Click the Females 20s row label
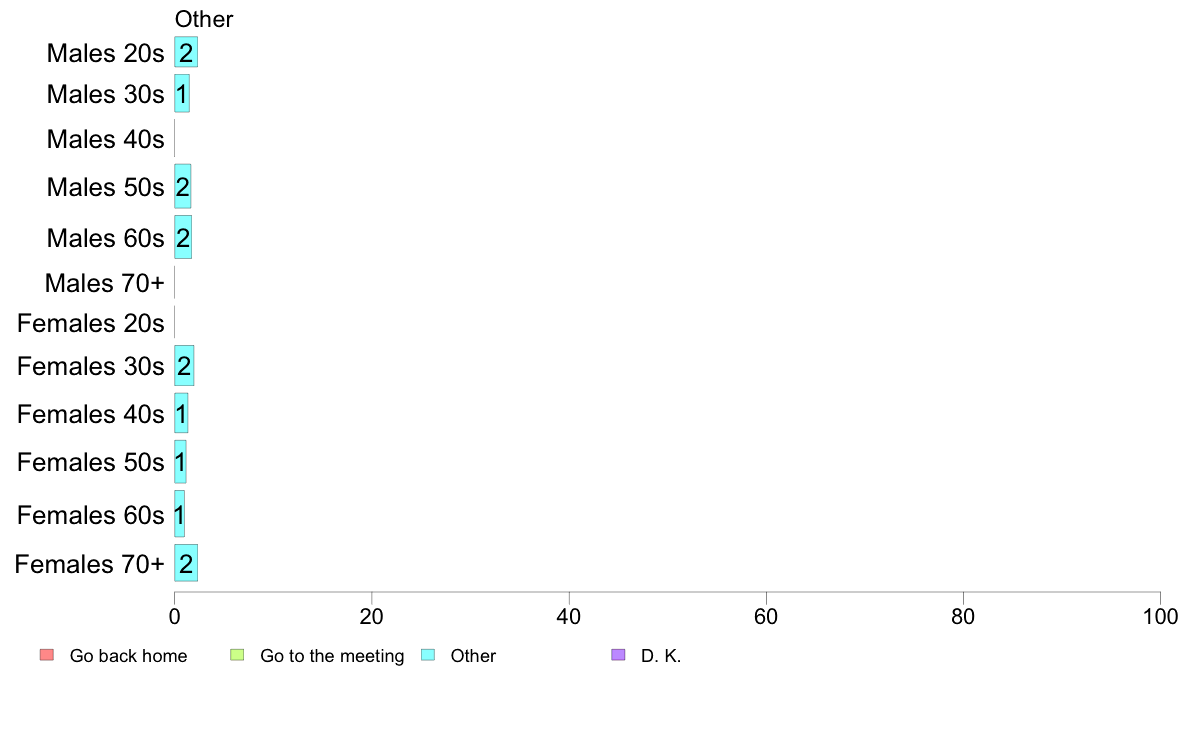The image size is (1188, 736). pos(91,324)
